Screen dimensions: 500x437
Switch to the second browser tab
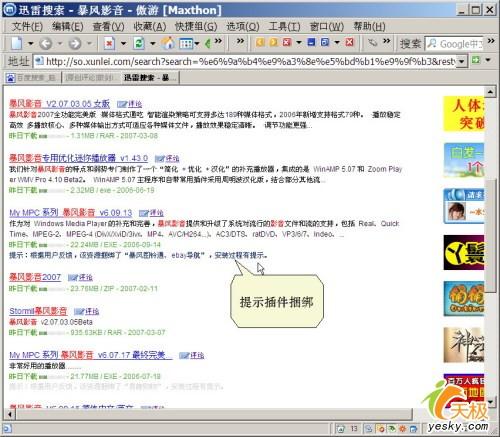(x=91, y=78)
